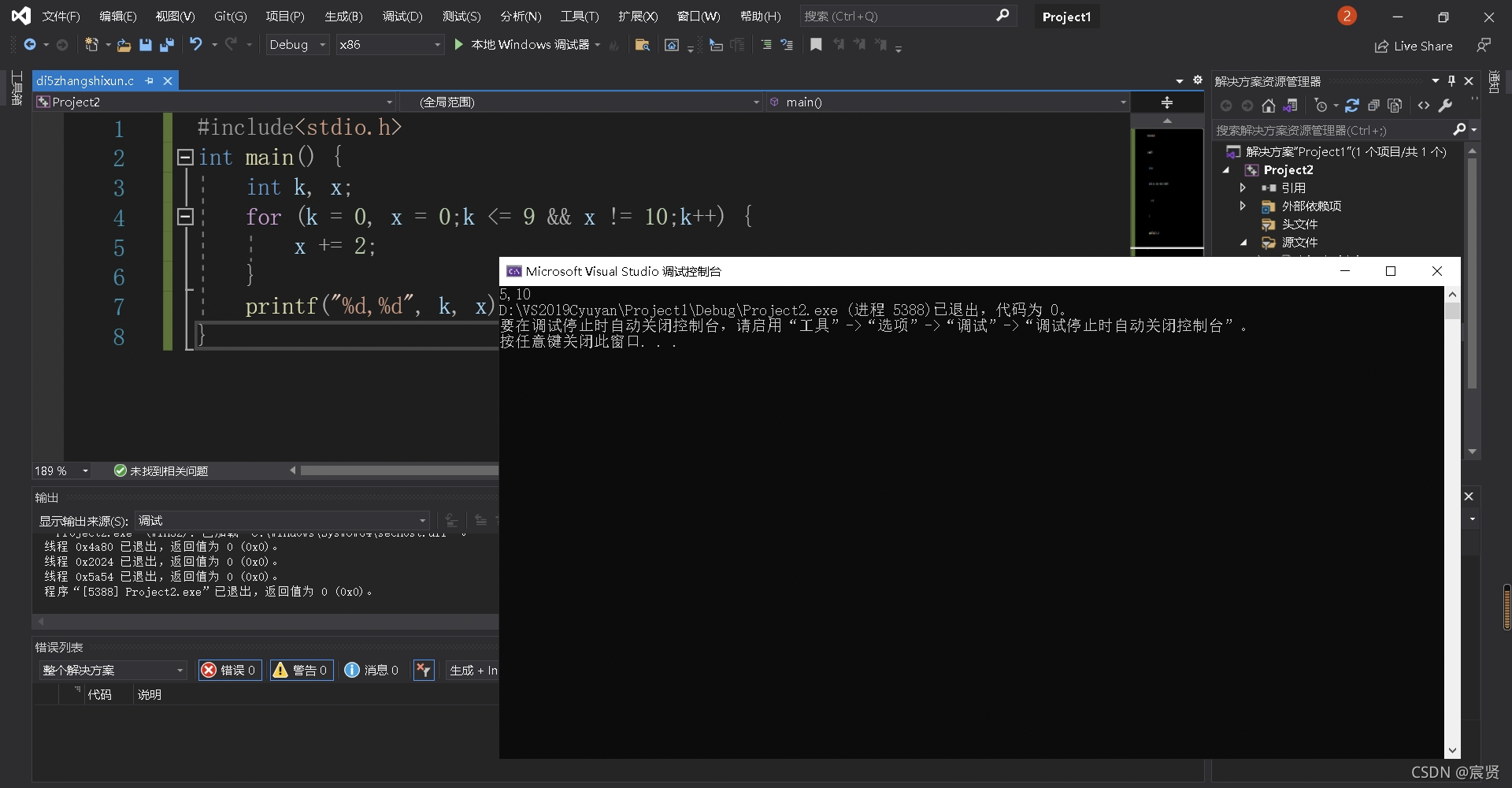1512x788 pixels.
Task: Save the file with the disk icon
Action: tap(145, 45)
